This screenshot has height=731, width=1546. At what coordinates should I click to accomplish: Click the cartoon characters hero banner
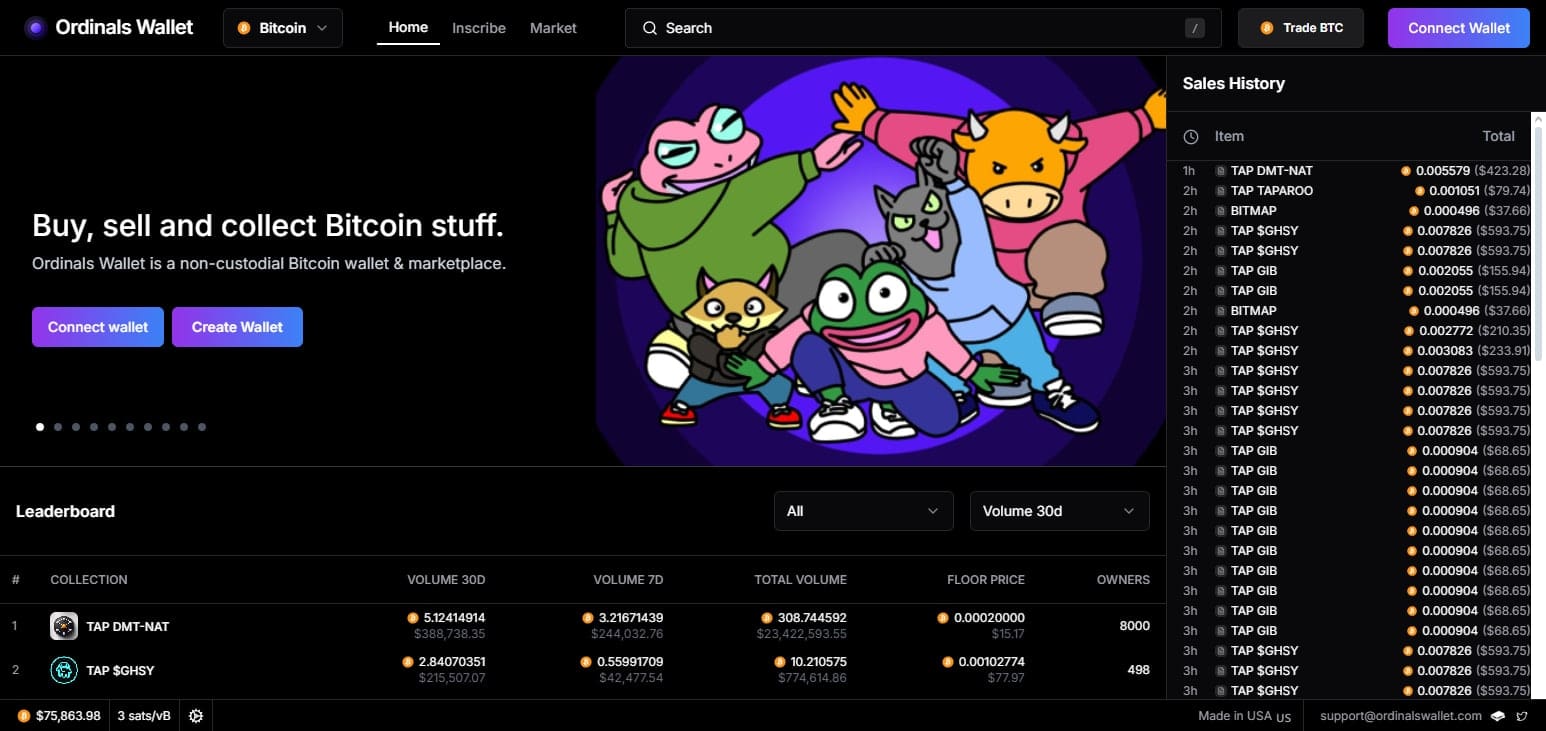(x=881, y=261)
